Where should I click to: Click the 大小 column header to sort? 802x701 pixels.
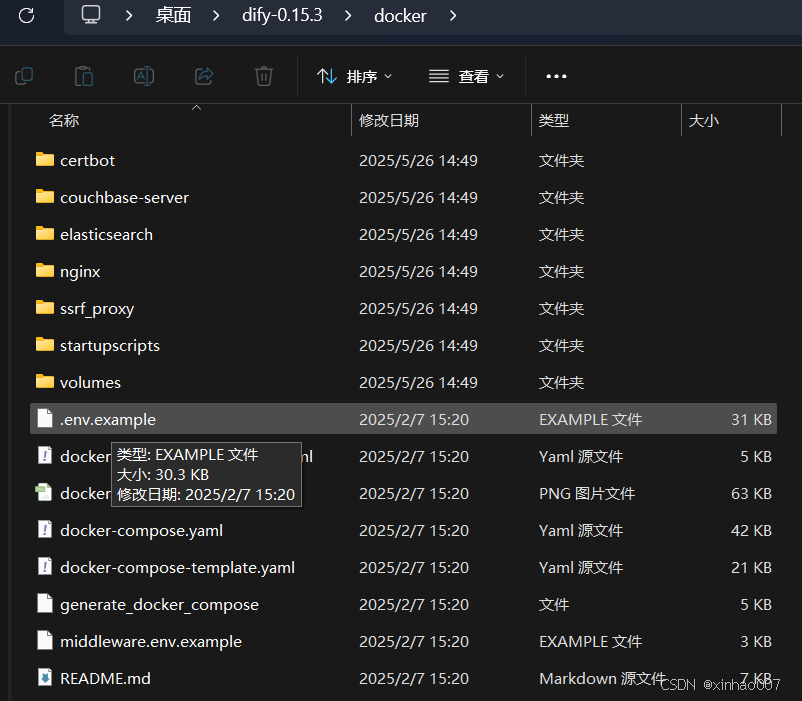pyautogui.click(x=704, y=120)
